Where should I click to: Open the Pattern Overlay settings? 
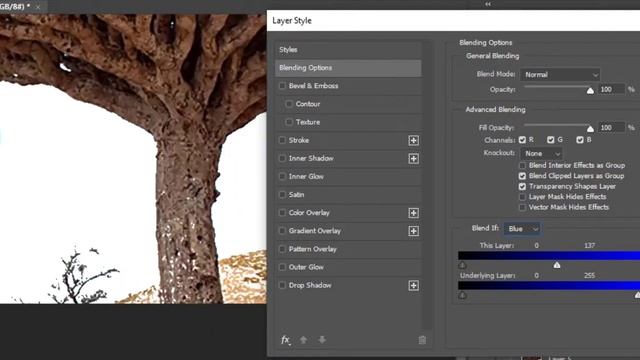click(313, 249)
